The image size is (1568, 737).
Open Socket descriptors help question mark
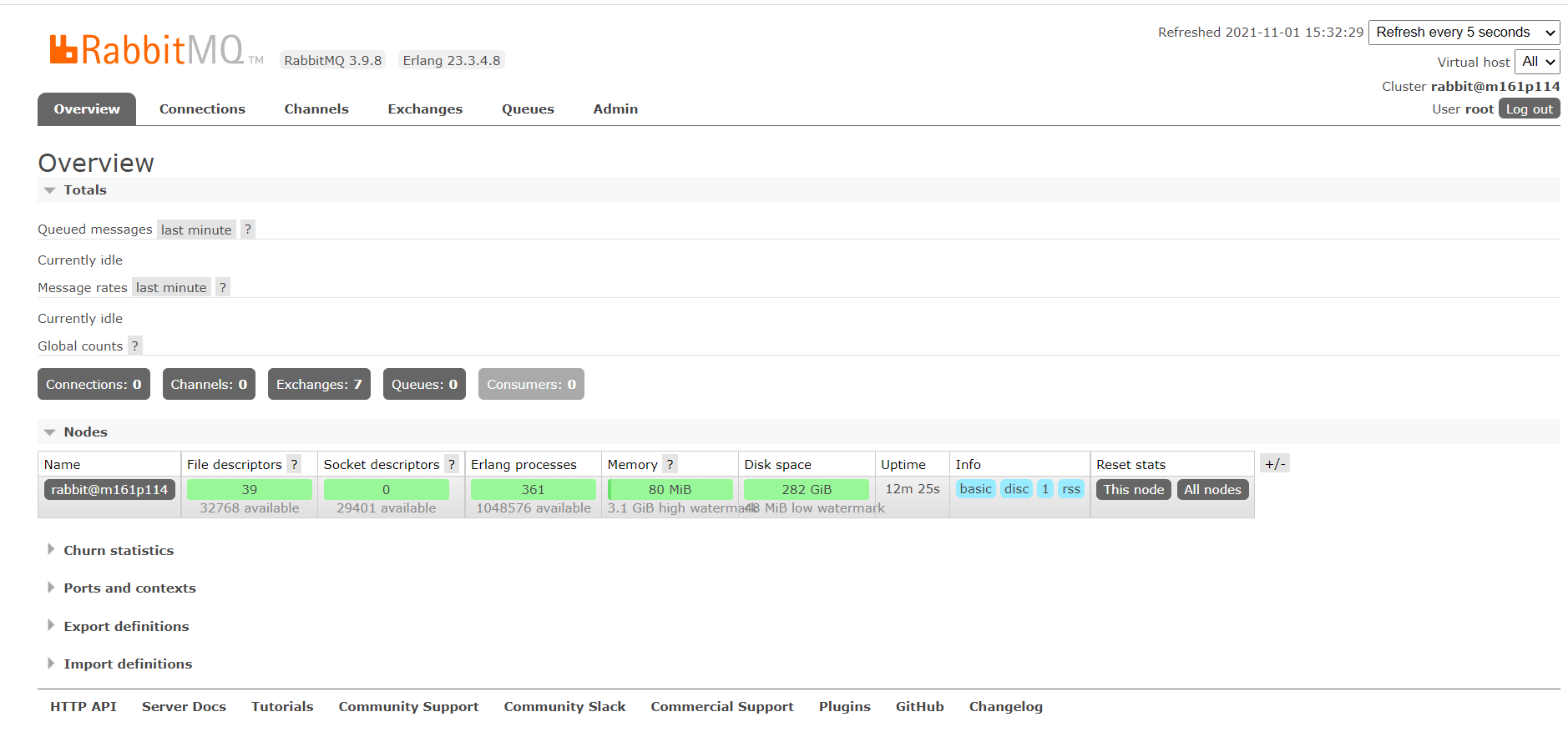tap(452, 464)
